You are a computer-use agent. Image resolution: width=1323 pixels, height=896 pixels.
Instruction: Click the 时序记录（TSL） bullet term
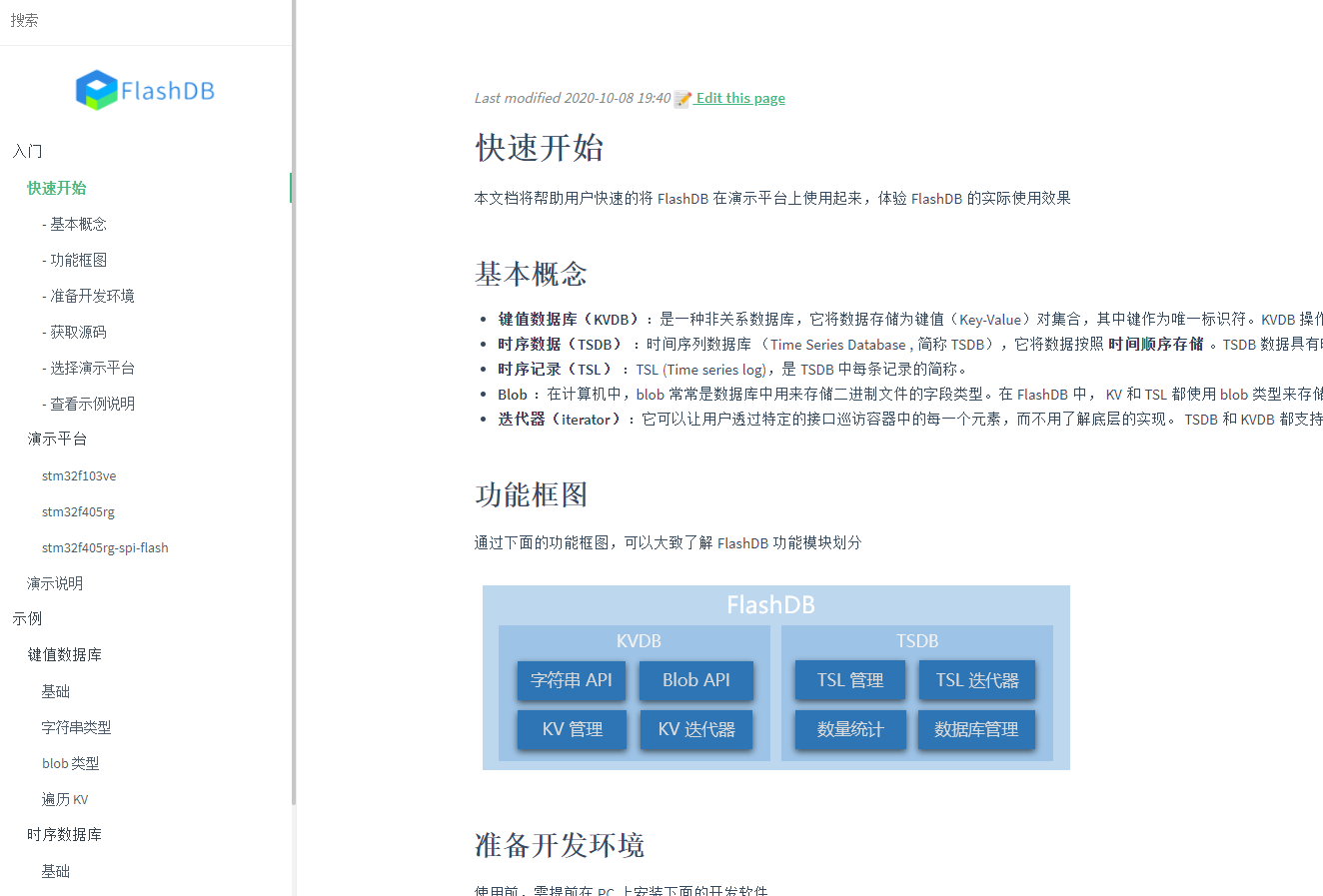(556, 370)
